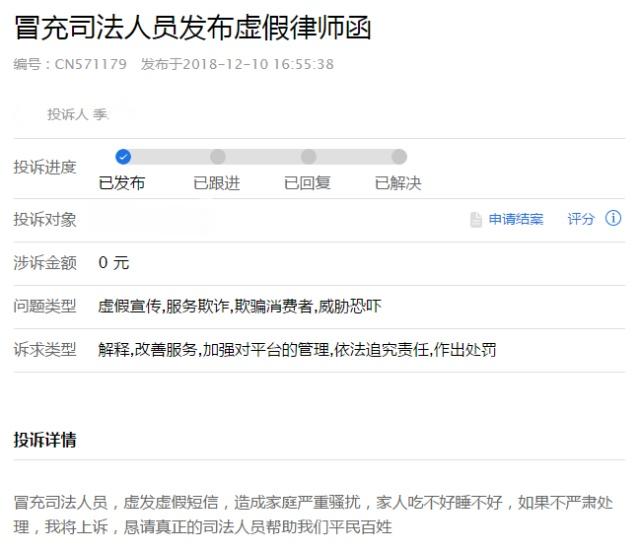
Task: Open the 申请结案 link
Action: pyautogui.click(x=516, y=219)
